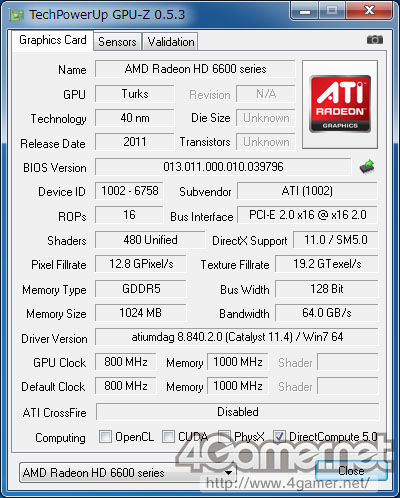
Task: Toggle the OpenCL checkbox
Action: pyautogui.click(x=106, y=436)
